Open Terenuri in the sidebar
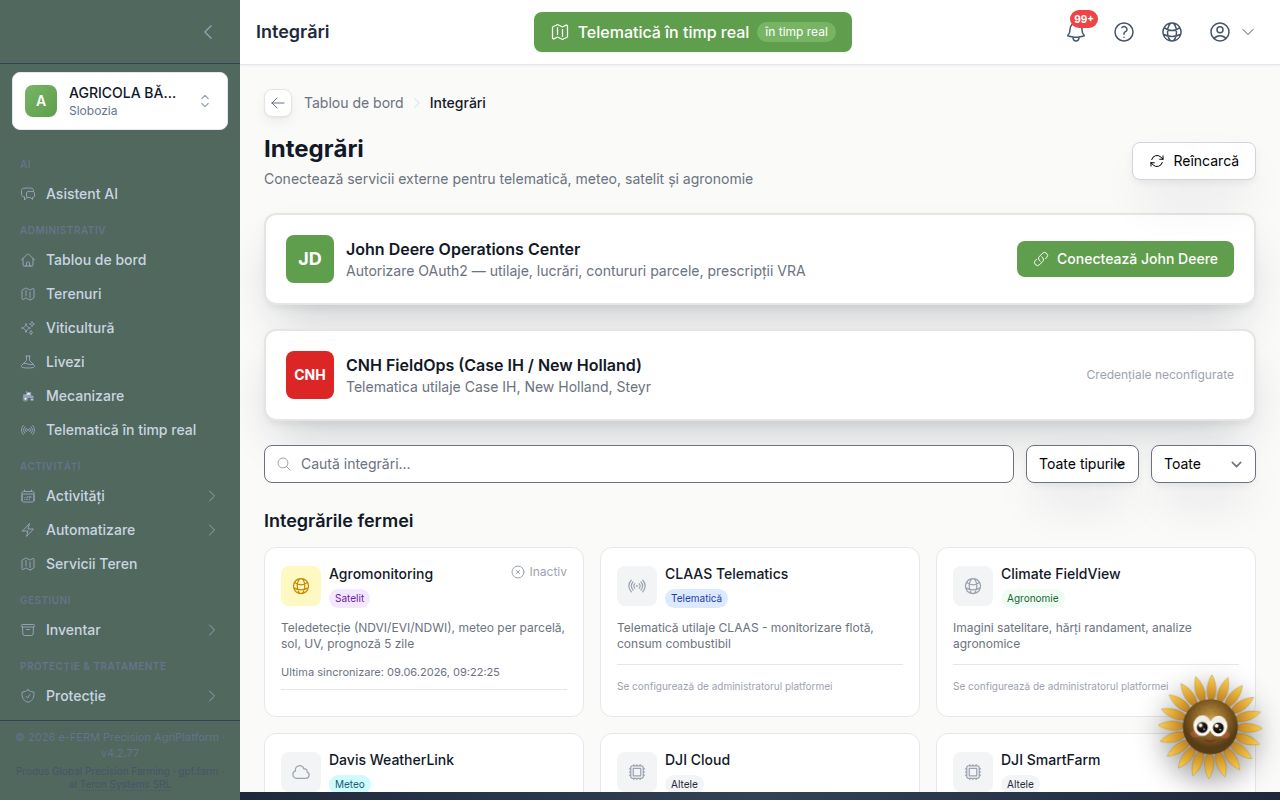This screenshot has height=800, width=1280. pos(120,294)
